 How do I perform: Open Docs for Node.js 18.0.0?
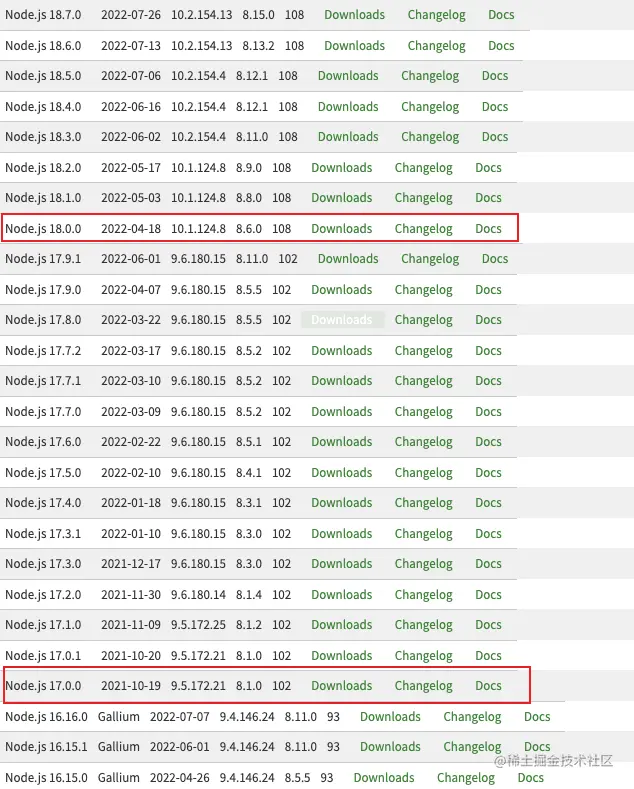point(488,229)
